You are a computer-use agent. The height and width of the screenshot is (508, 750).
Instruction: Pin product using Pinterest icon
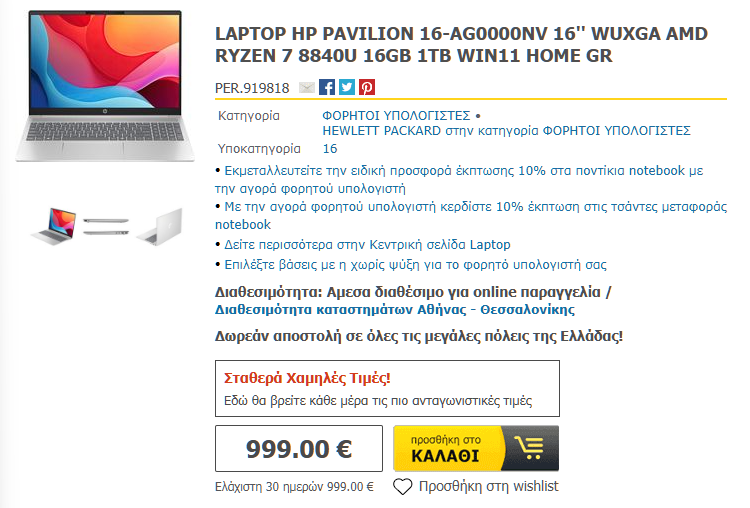coord(367,87)
